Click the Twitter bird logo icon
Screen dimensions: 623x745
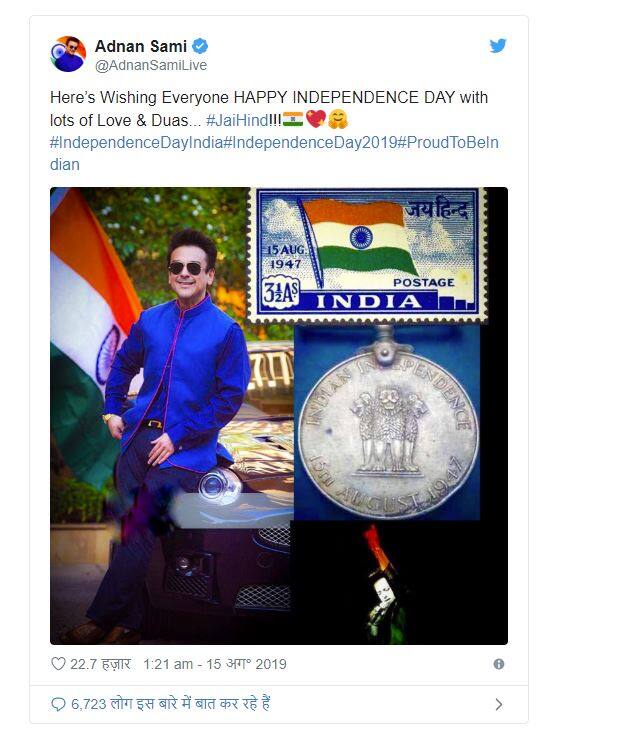(498, 46)
